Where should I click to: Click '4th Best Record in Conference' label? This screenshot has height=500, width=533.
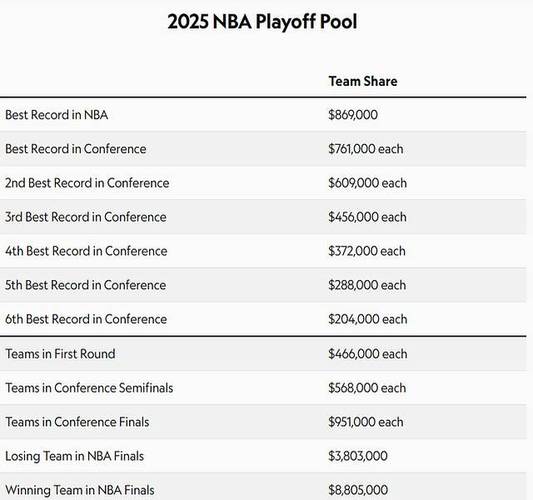(x=86, y=251)
